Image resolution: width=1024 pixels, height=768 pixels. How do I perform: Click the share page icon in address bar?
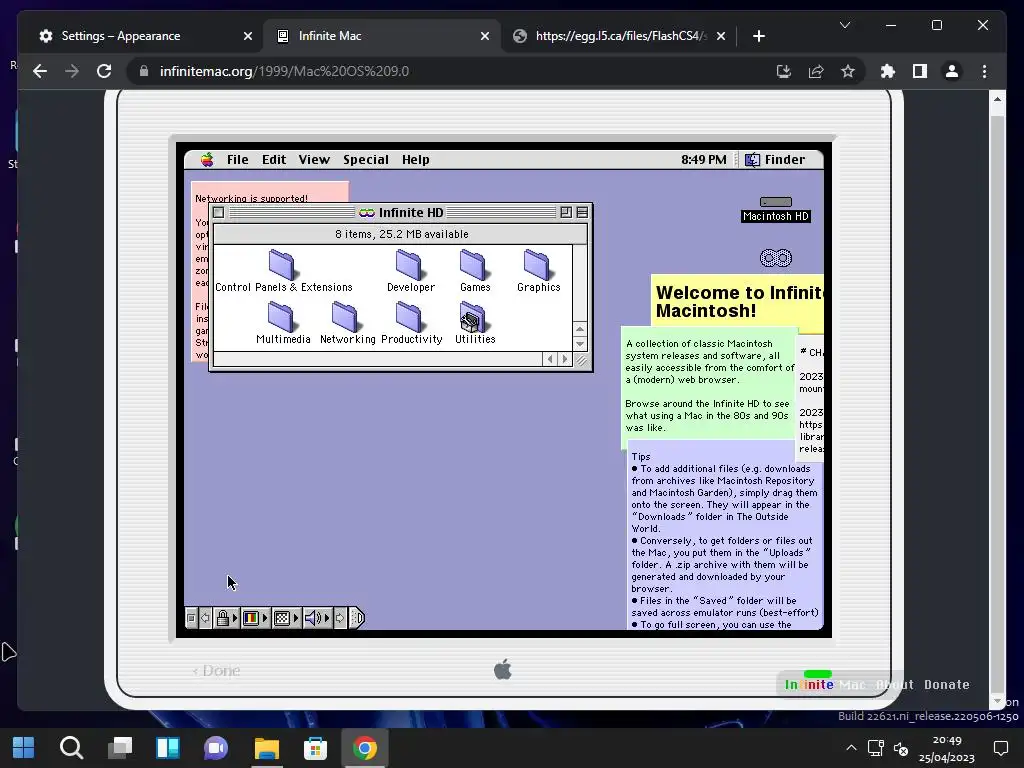pos(816,71)
